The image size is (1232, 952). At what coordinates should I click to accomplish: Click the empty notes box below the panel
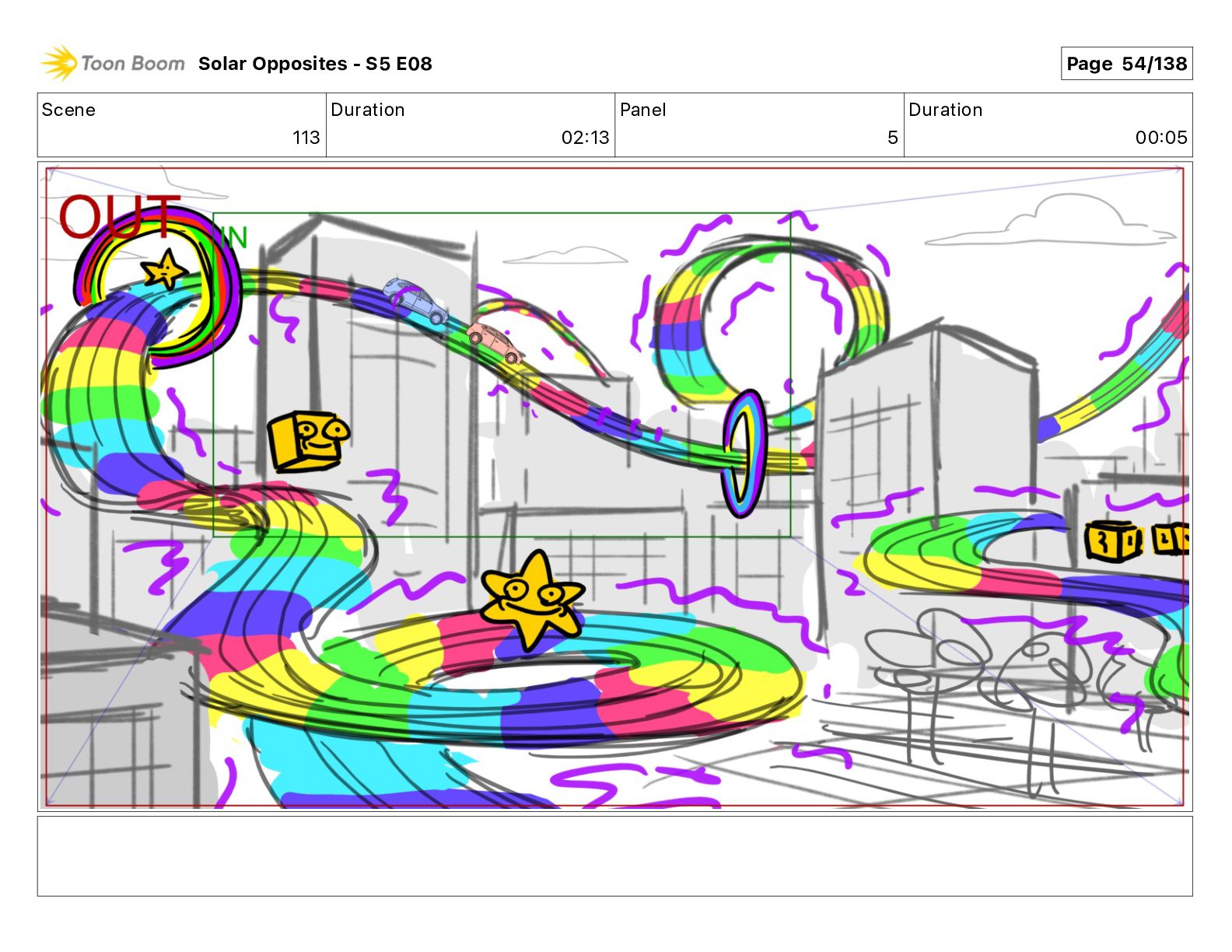click(x=614, y=856)
